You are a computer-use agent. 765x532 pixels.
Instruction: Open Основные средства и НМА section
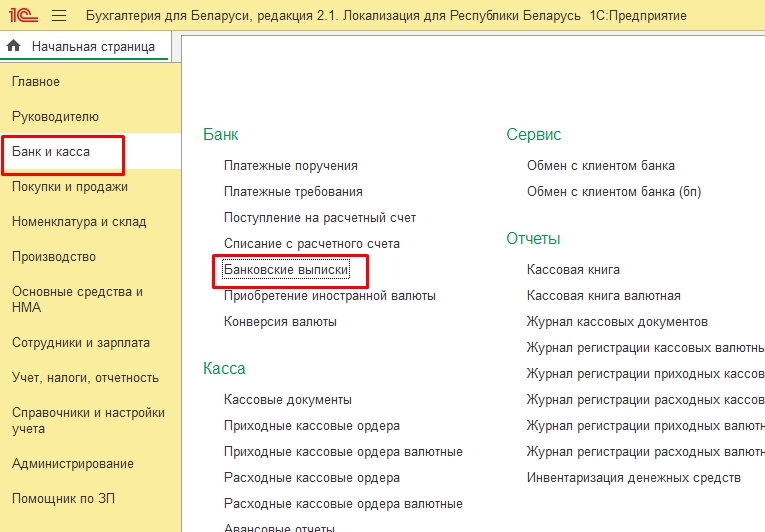[x=77, y=299]
